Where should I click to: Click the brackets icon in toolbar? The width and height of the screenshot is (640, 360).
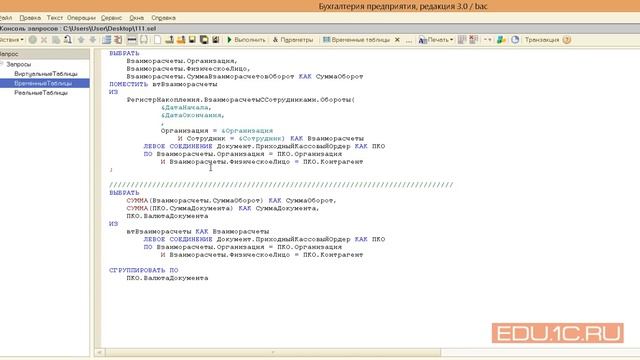(144, 40)
